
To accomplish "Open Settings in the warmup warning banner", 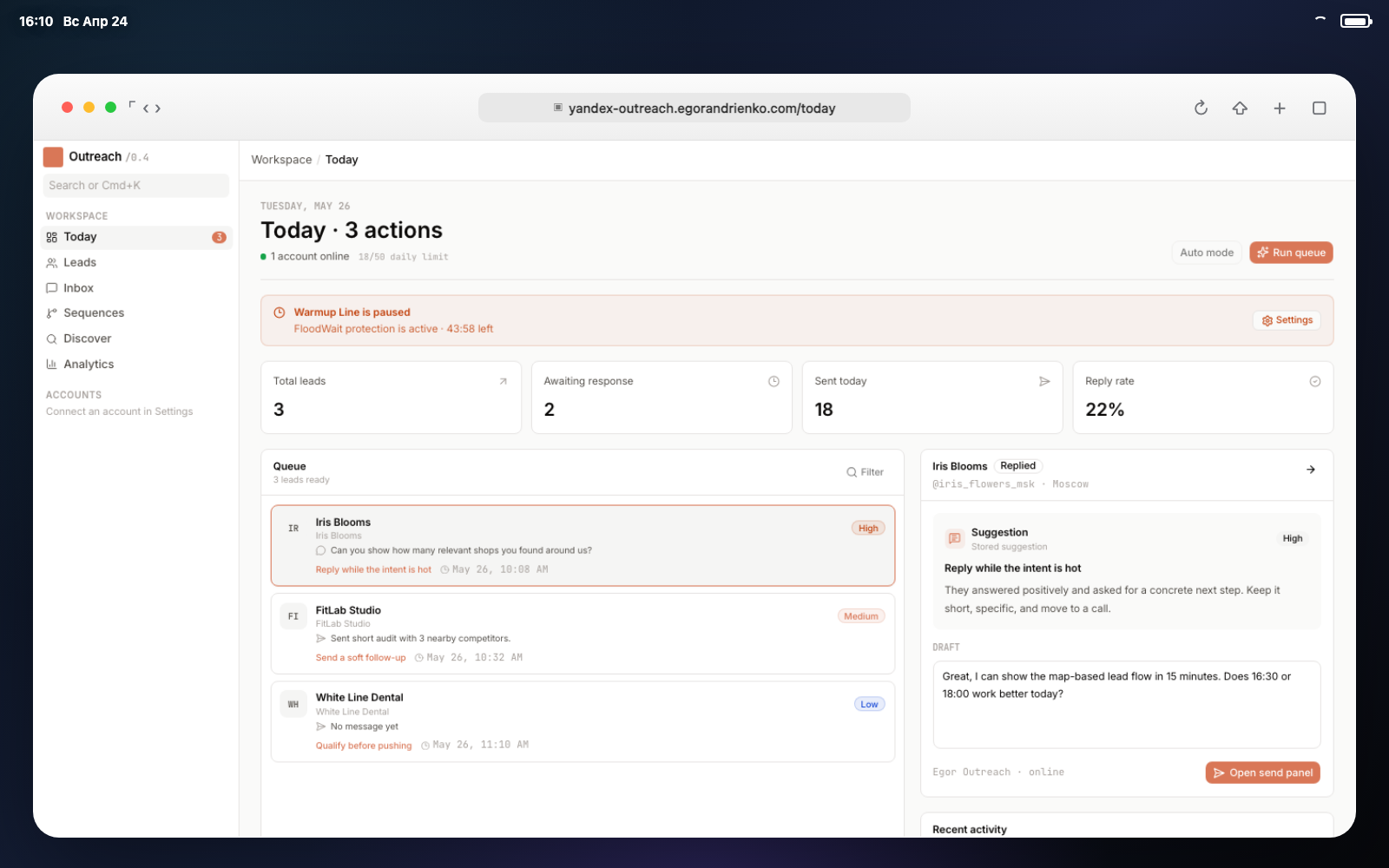I will coord(1287,320).
